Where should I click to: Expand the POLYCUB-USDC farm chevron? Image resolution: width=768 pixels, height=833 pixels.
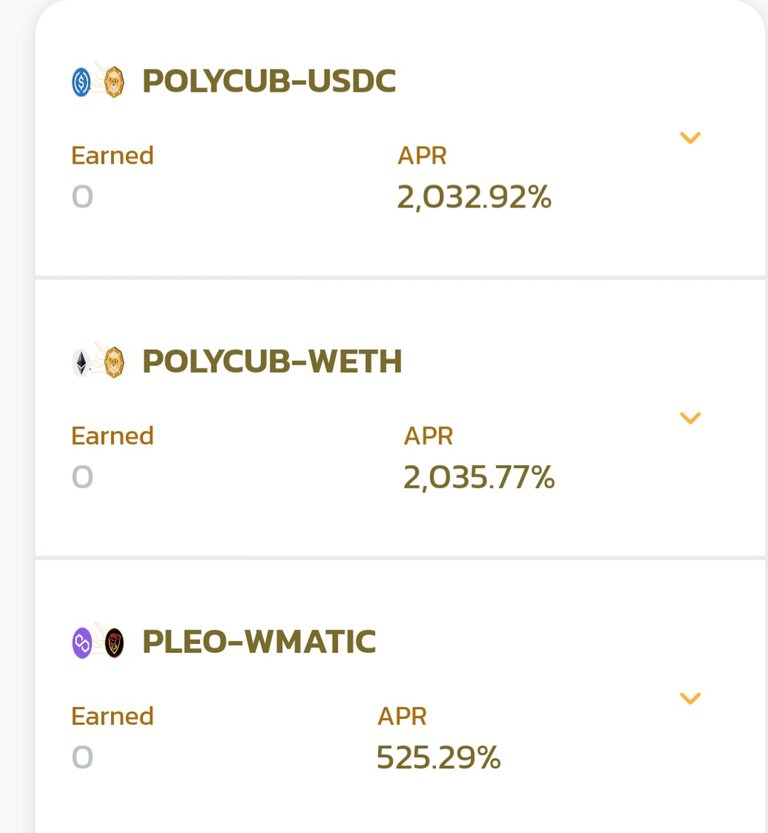click(690, 138)
